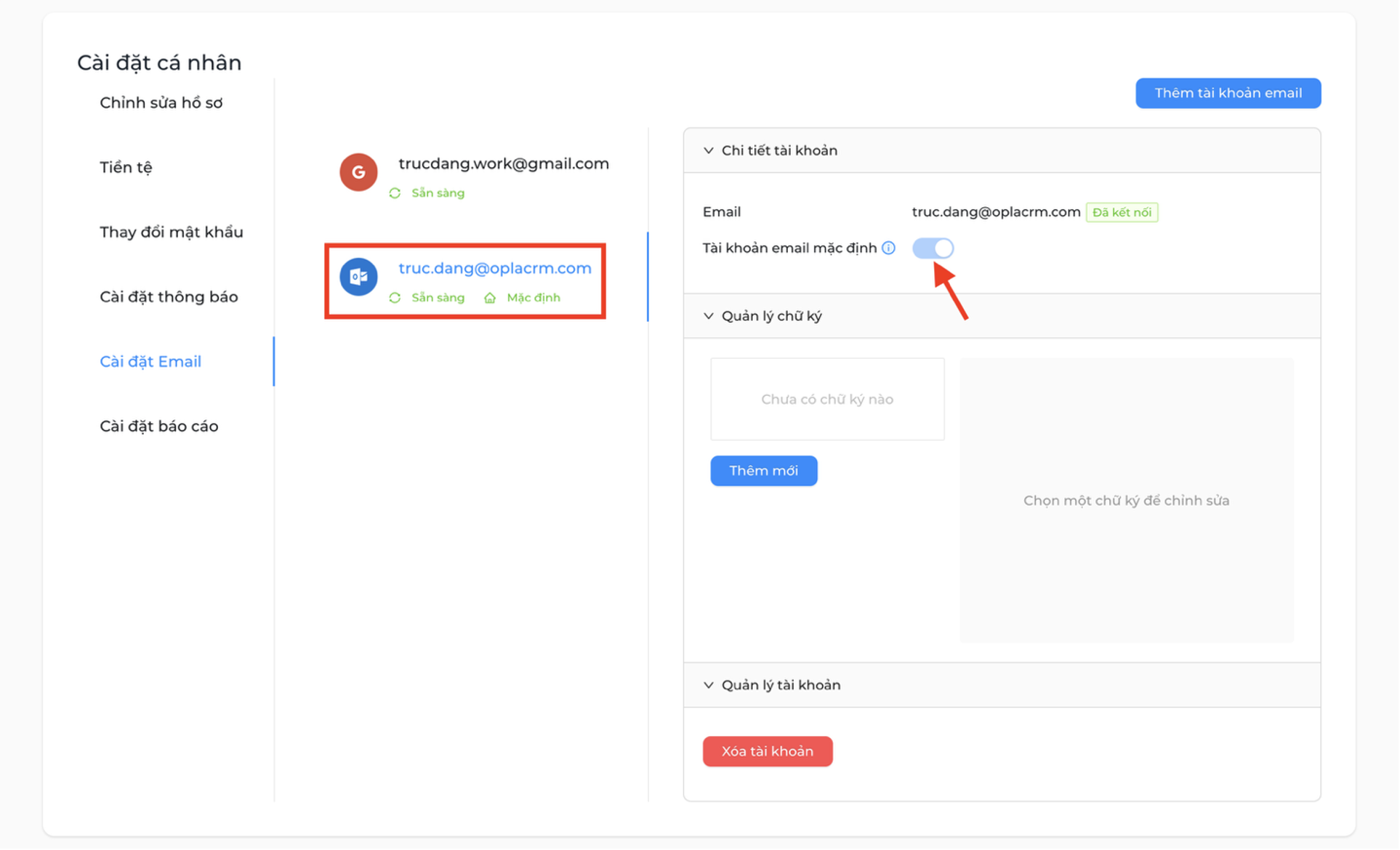Screen dimensions: 1400x850
Task: Click the Gmail account avatar icon
Action: [358, 172]
